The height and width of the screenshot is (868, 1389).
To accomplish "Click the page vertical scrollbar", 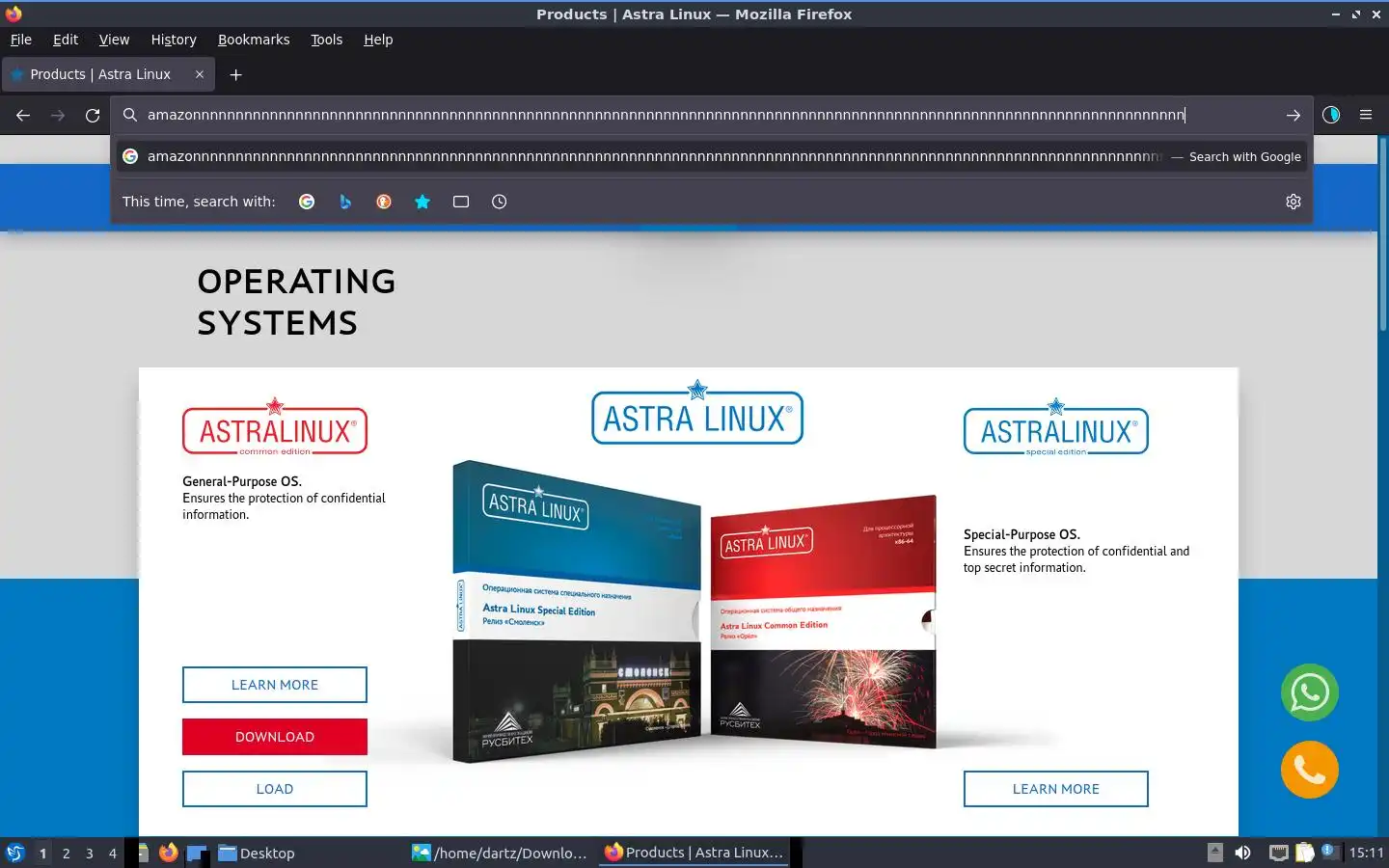I will coord(1383,236).
